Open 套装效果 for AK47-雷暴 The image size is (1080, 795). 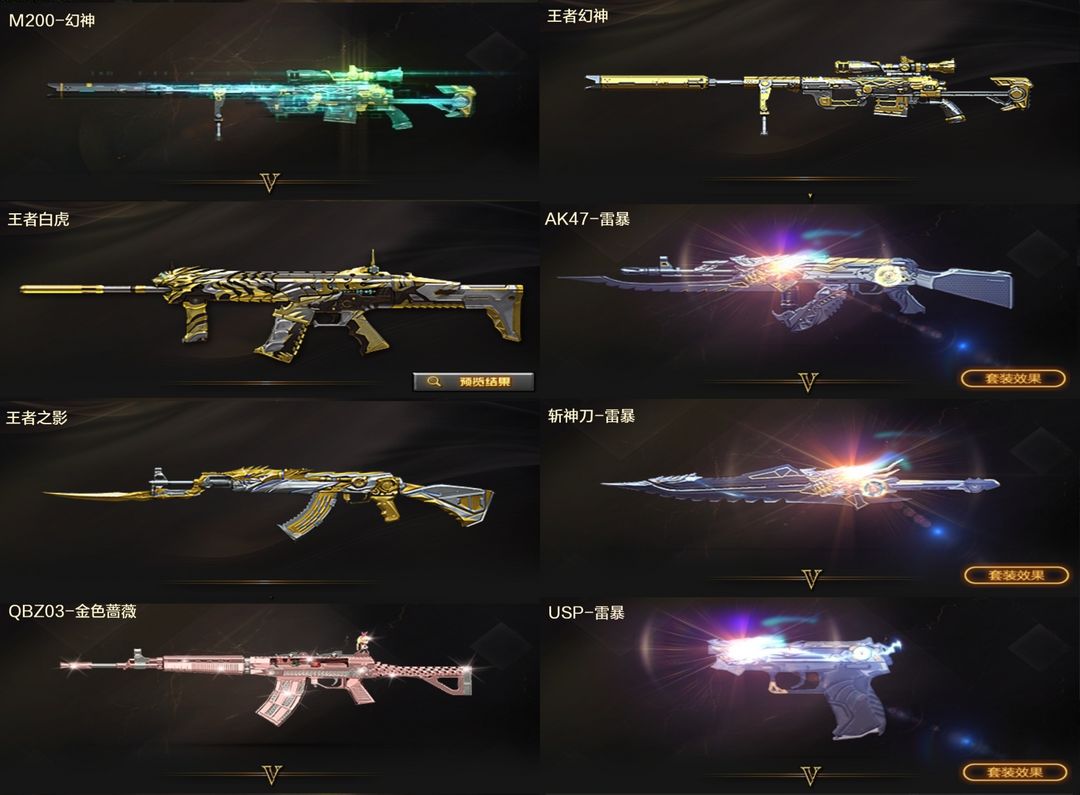1012,378
